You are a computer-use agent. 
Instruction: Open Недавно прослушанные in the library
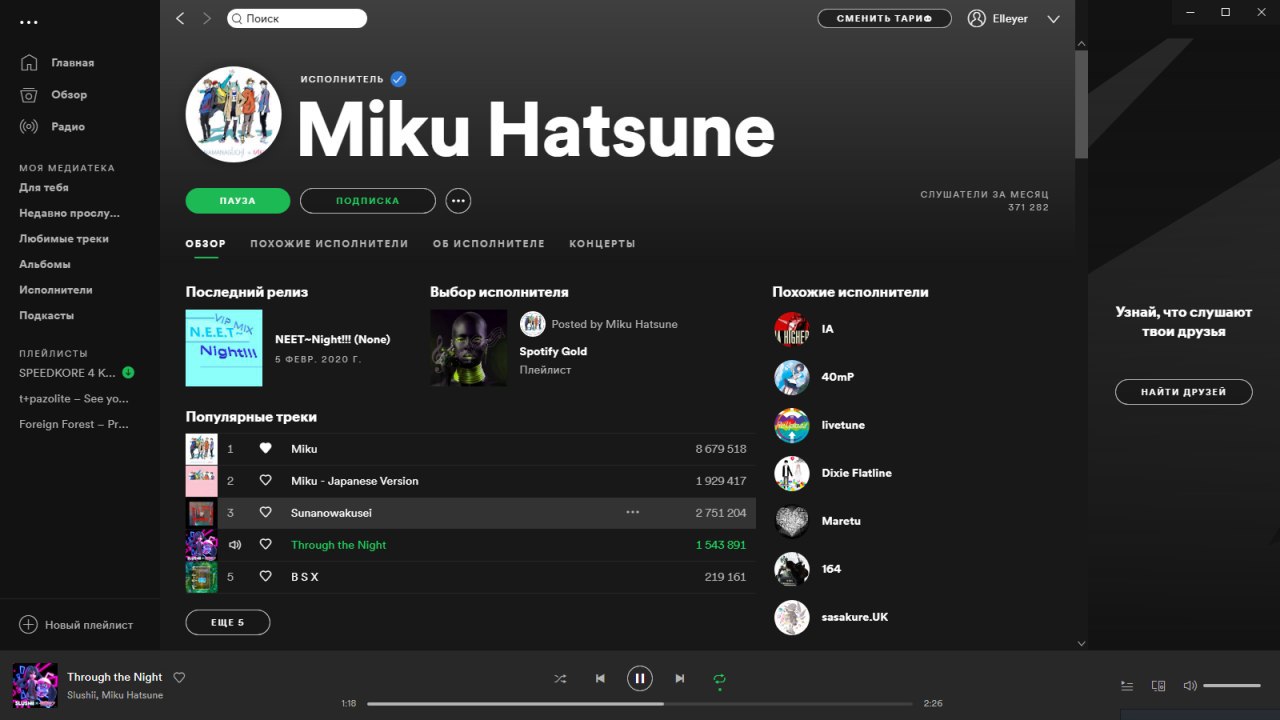click(69, 213)
